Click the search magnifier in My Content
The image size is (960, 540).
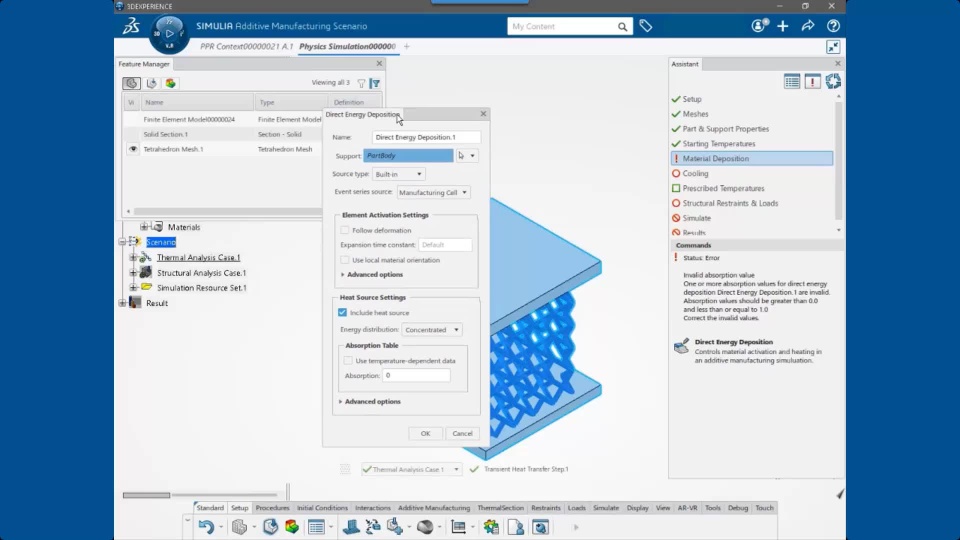[x=622, y=26]
